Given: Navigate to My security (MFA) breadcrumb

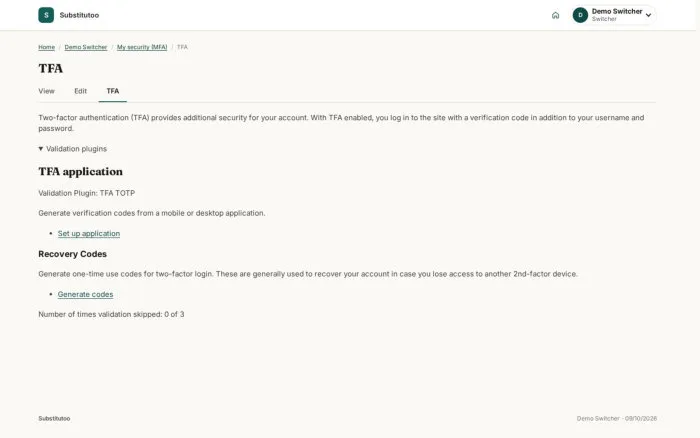Looking at the screenshot, I should (x=142, y=47).
